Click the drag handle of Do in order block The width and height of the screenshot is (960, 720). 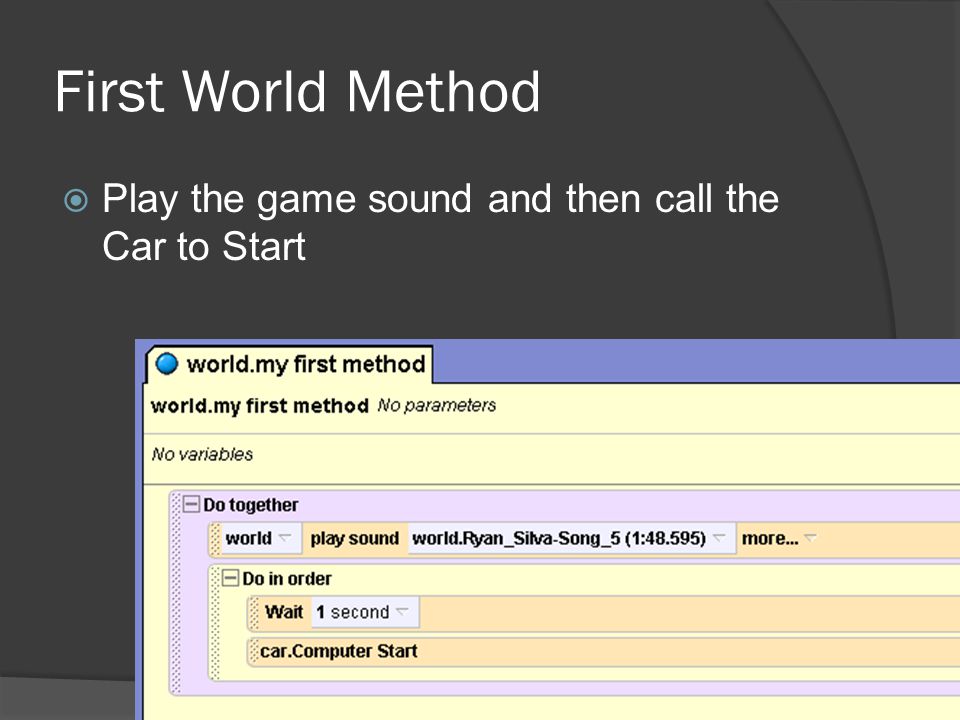[x=214, y=622]
